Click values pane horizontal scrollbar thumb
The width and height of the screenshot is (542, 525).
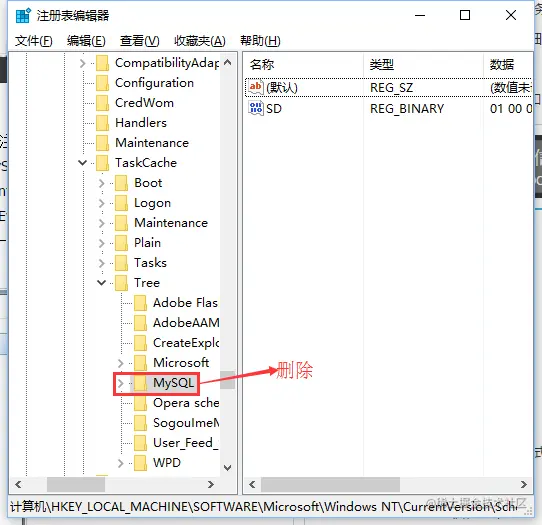coord(330,485)
